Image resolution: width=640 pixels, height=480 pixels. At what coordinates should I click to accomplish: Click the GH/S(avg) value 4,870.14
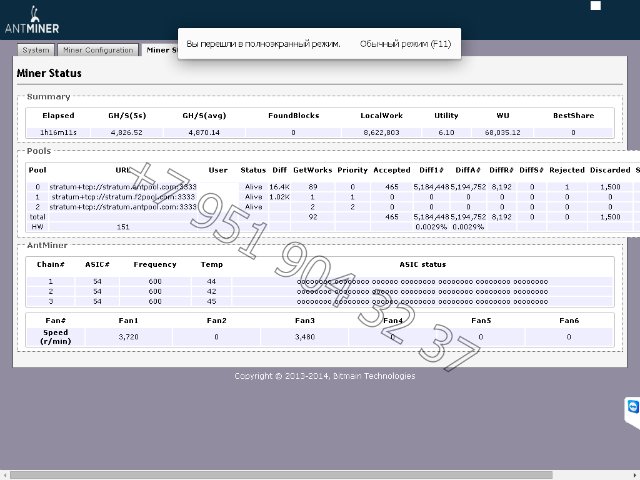(x=204, y=132)
